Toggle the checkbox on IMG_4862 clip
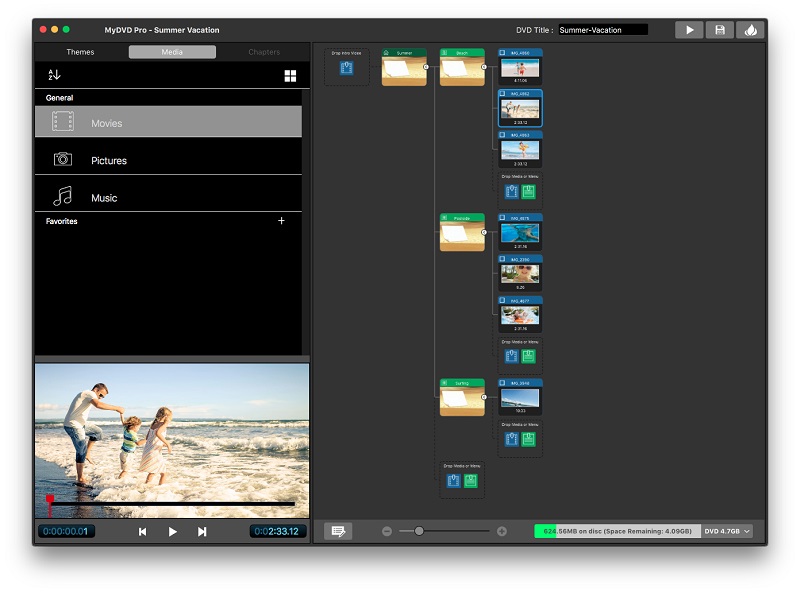The height and width of the screenshot is (592, 800). (503, 95)
